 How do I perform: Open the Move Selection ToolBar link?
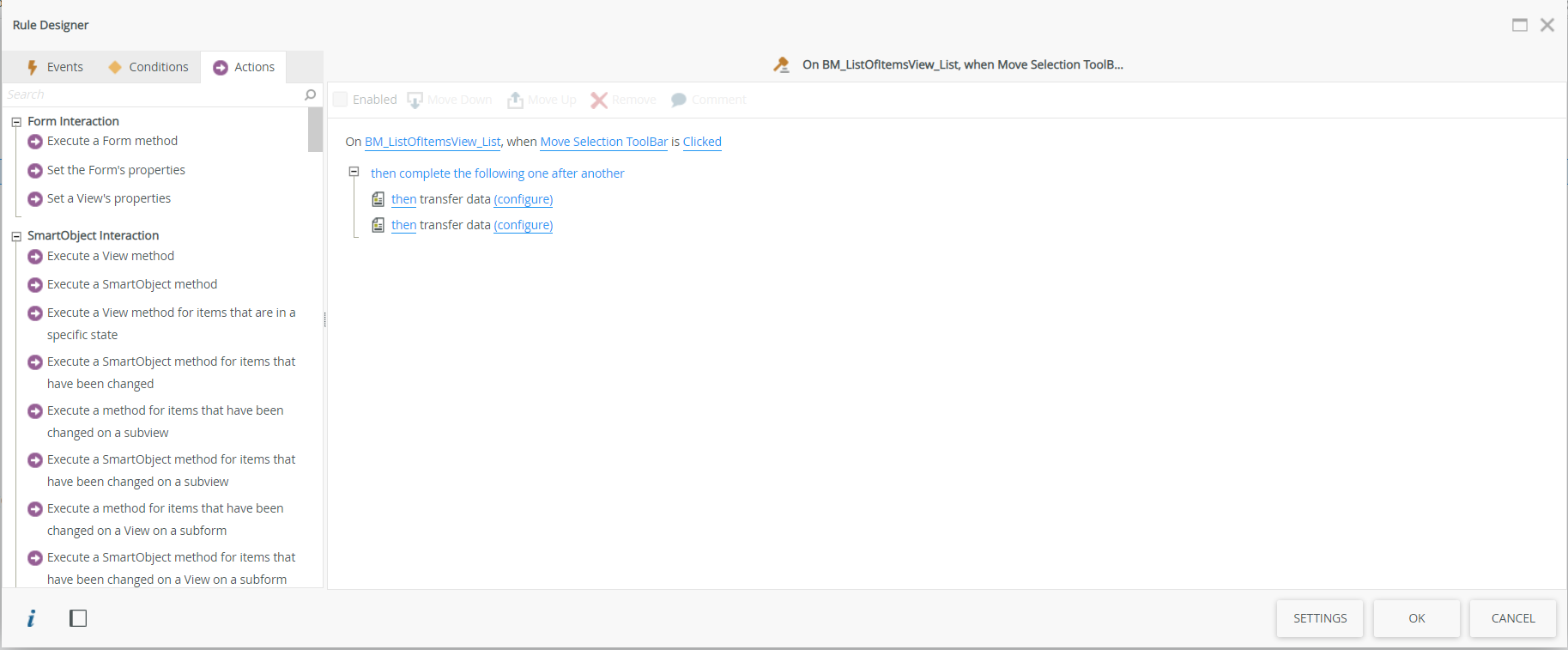click(603, 142)
